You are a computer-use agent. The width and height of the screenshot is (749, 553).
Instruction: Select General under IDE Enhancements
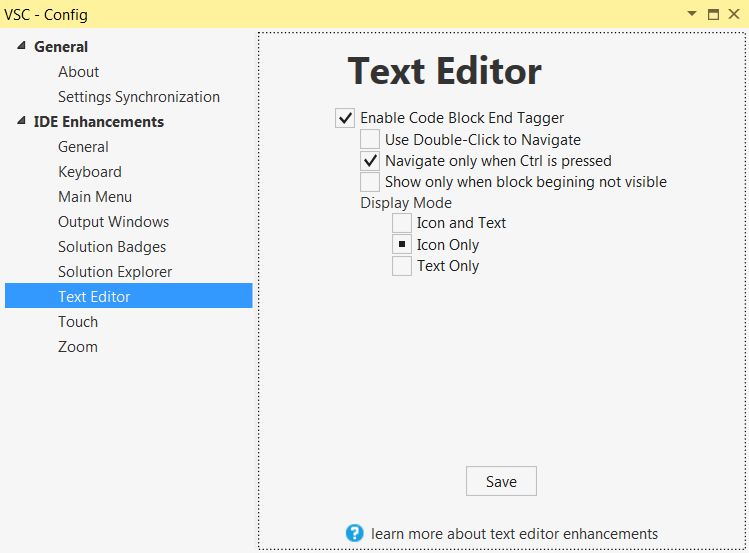83,147
